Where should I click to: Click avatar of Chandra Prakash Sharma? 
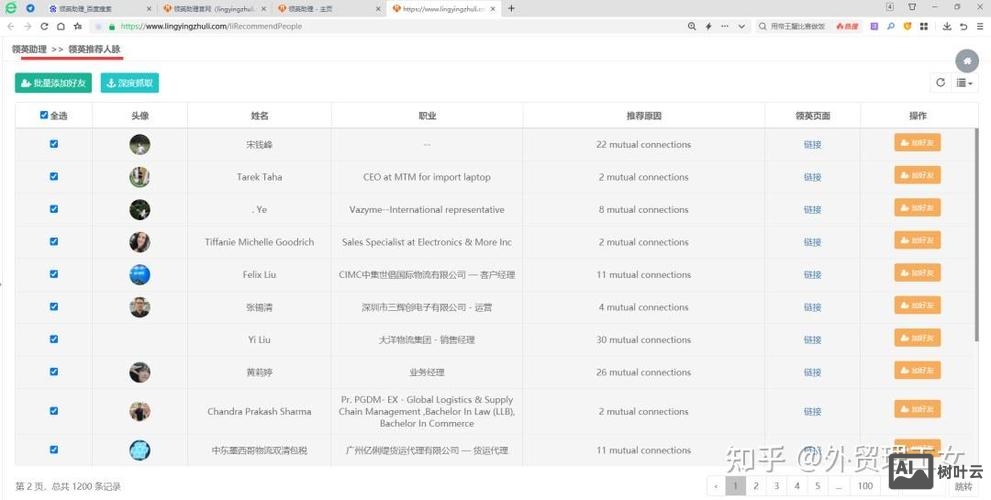pos(140,412)
